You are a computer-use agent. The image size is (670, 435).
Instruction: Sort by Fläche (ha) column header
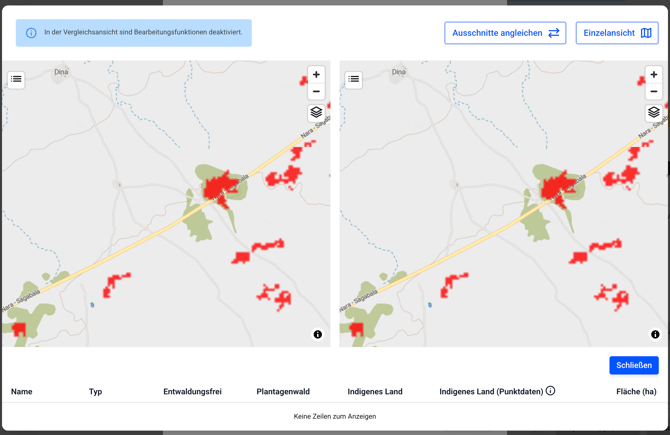636,392
